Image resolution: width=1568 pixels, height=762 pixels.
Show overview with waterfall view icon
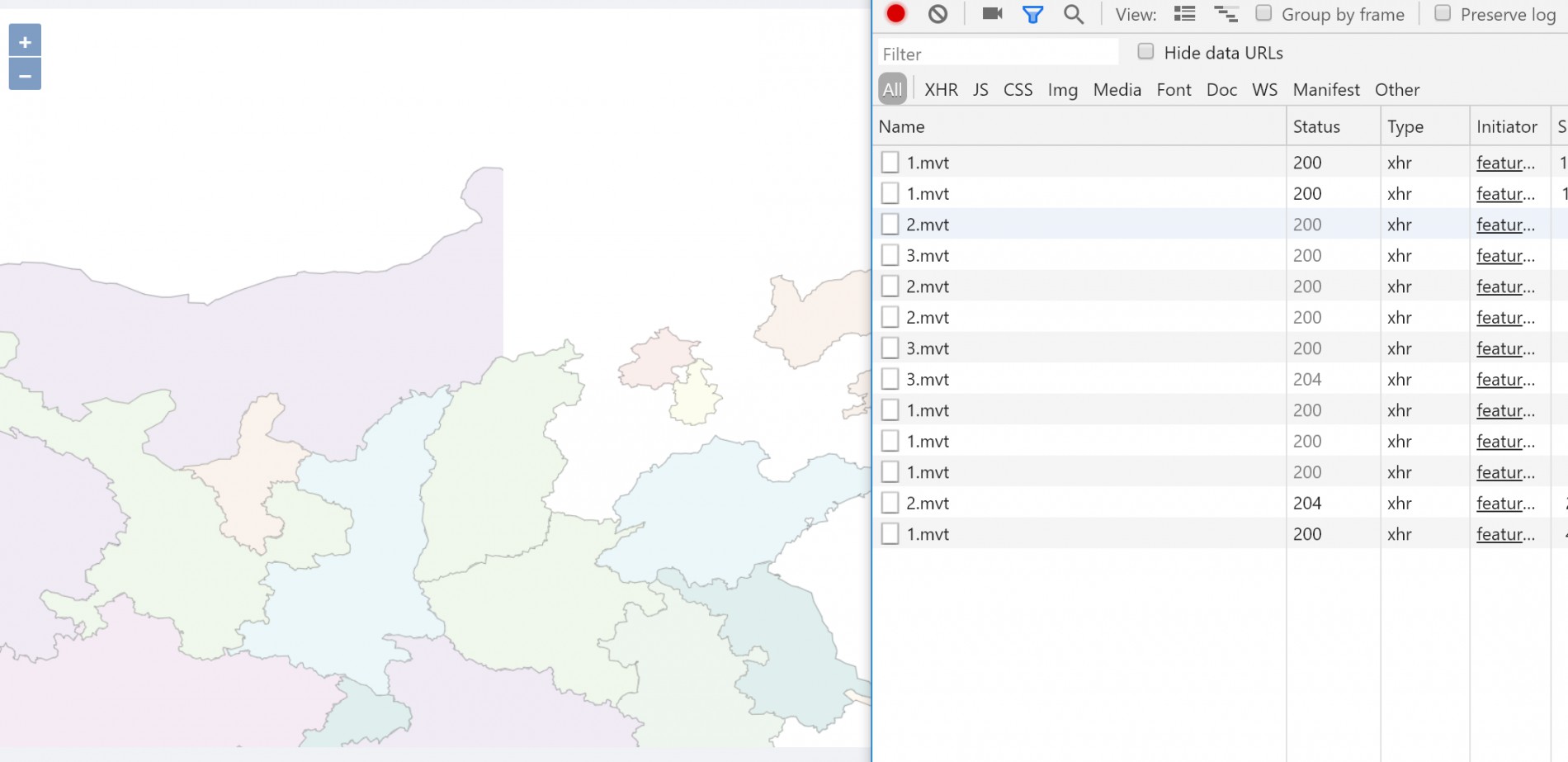coord(1226,14)
